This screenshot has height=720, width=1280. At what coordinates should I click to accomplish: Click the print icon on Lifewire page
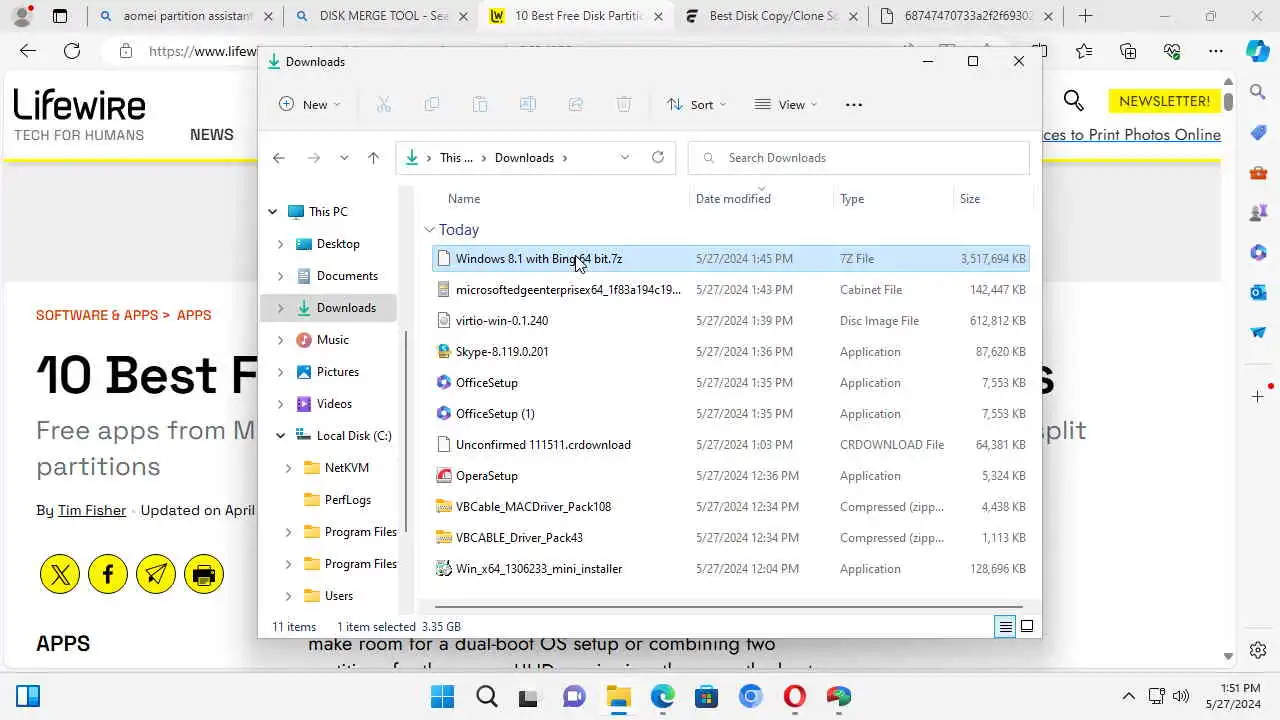204,574
